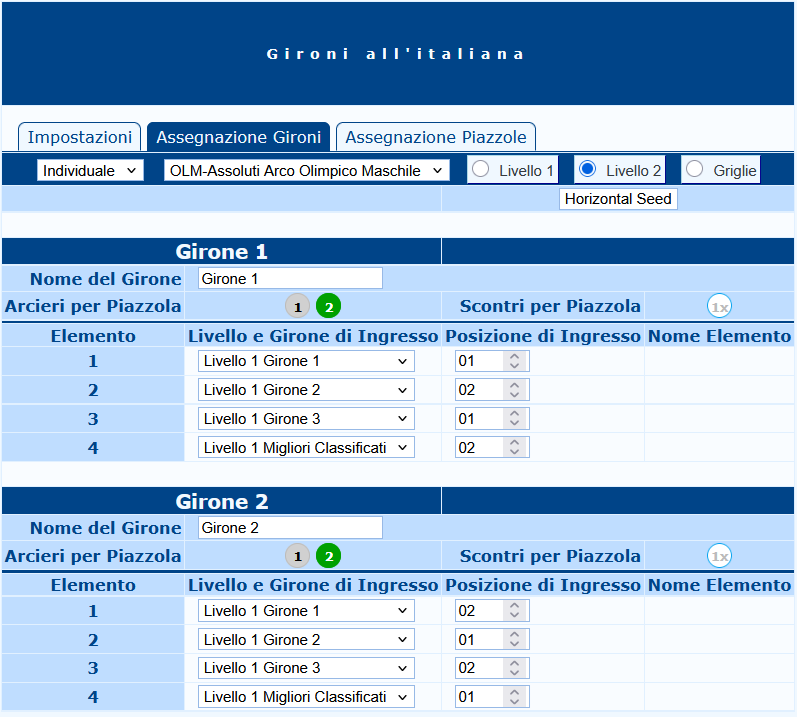Open Girone 2 element 4 Migliori Classificati dropdown

point(306,697)
